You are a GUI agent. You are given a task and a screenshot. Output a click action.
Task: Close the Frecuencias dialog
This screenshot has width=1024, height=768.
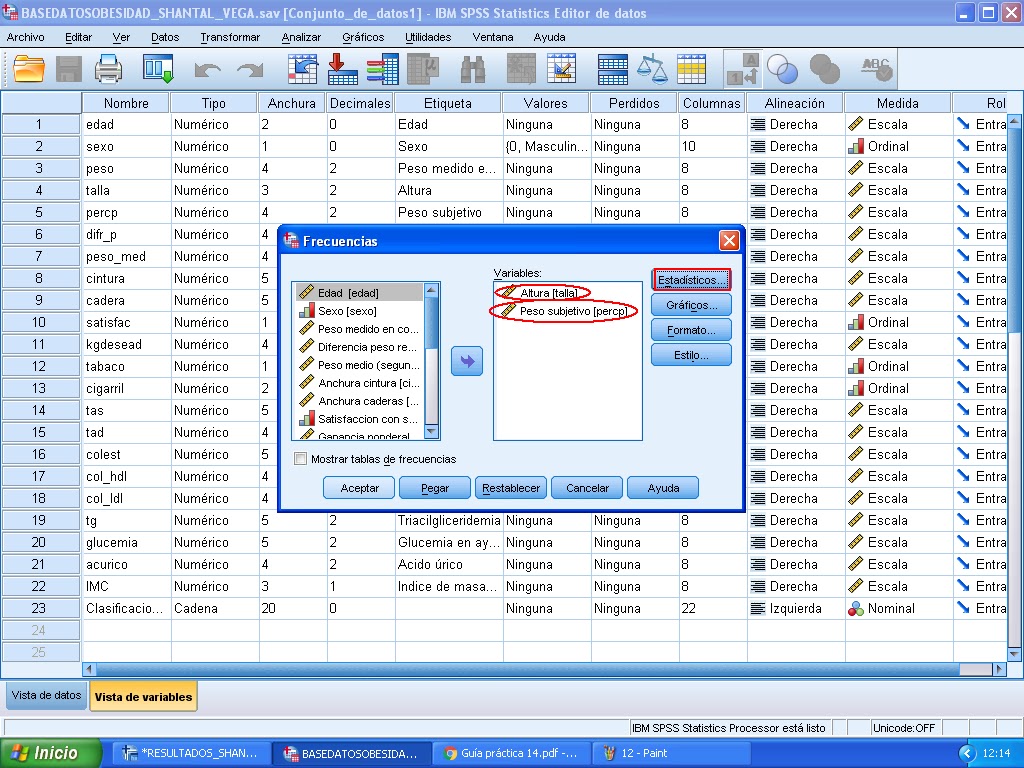click(729, 241)
